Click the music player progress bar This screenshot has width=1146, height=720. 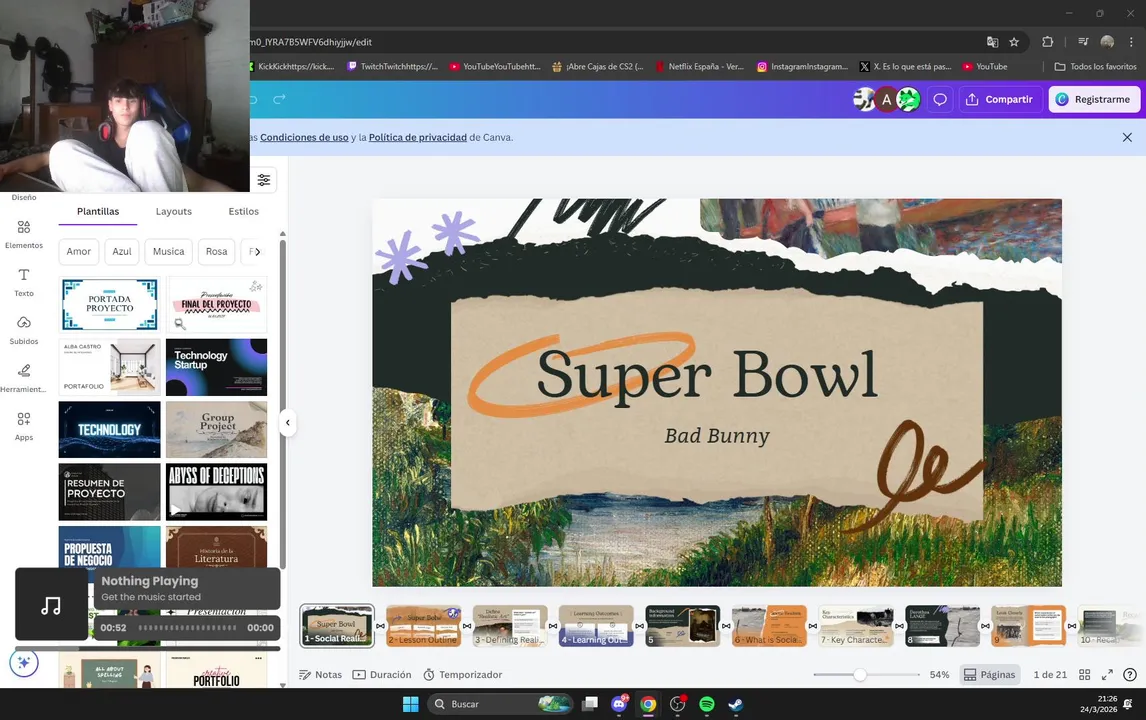pyautogui.click(x=187, y=628)
